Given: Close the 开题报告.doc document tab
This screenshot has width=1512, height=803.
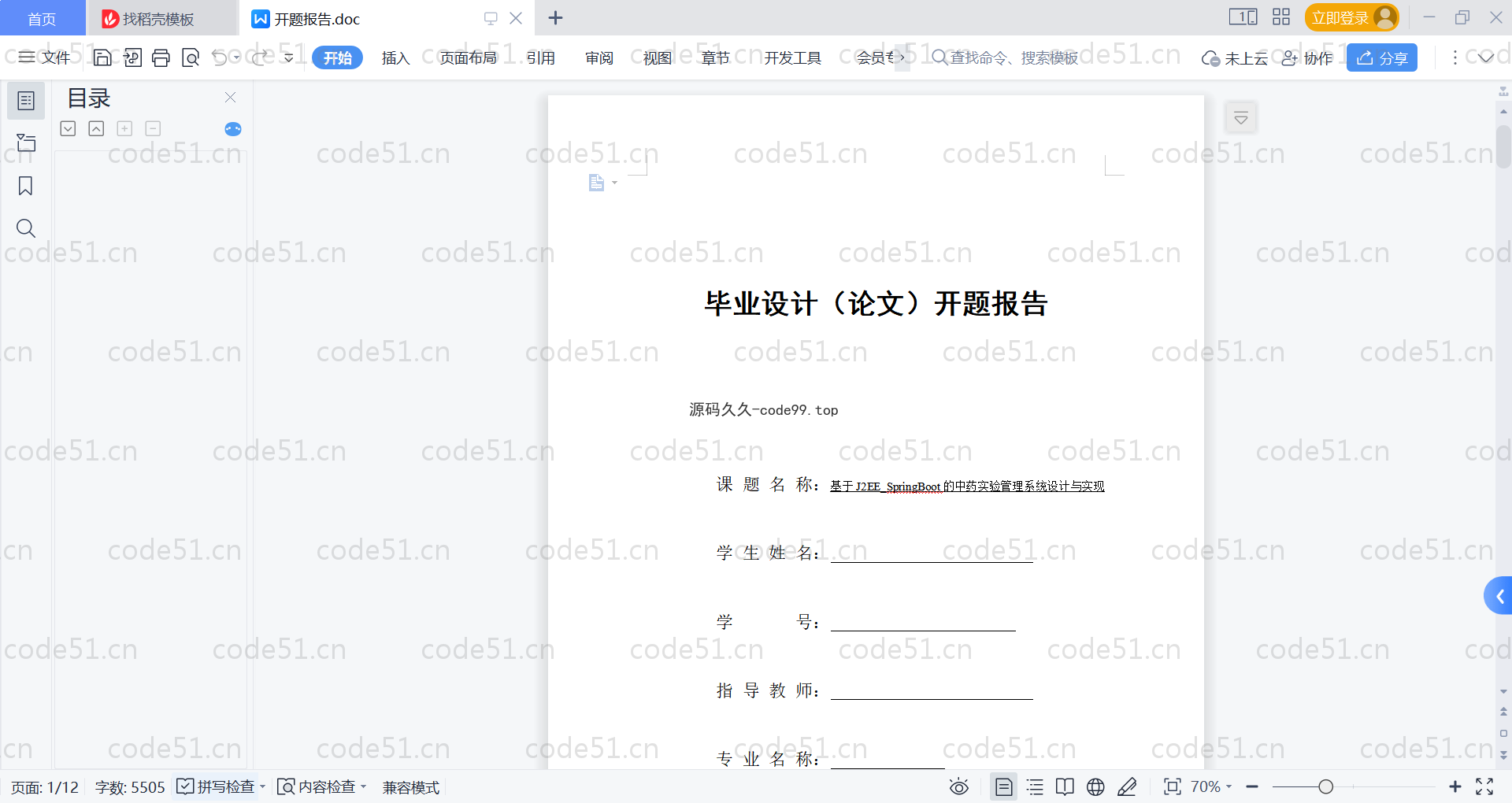Looking at the screenshot, I should 516,18.
